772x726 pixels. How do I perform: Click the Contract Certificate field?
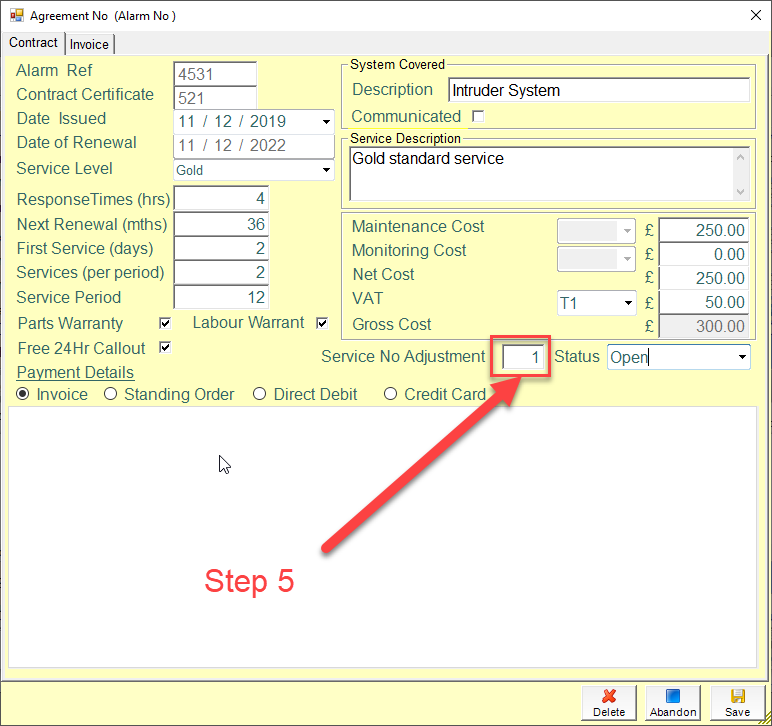215,97
